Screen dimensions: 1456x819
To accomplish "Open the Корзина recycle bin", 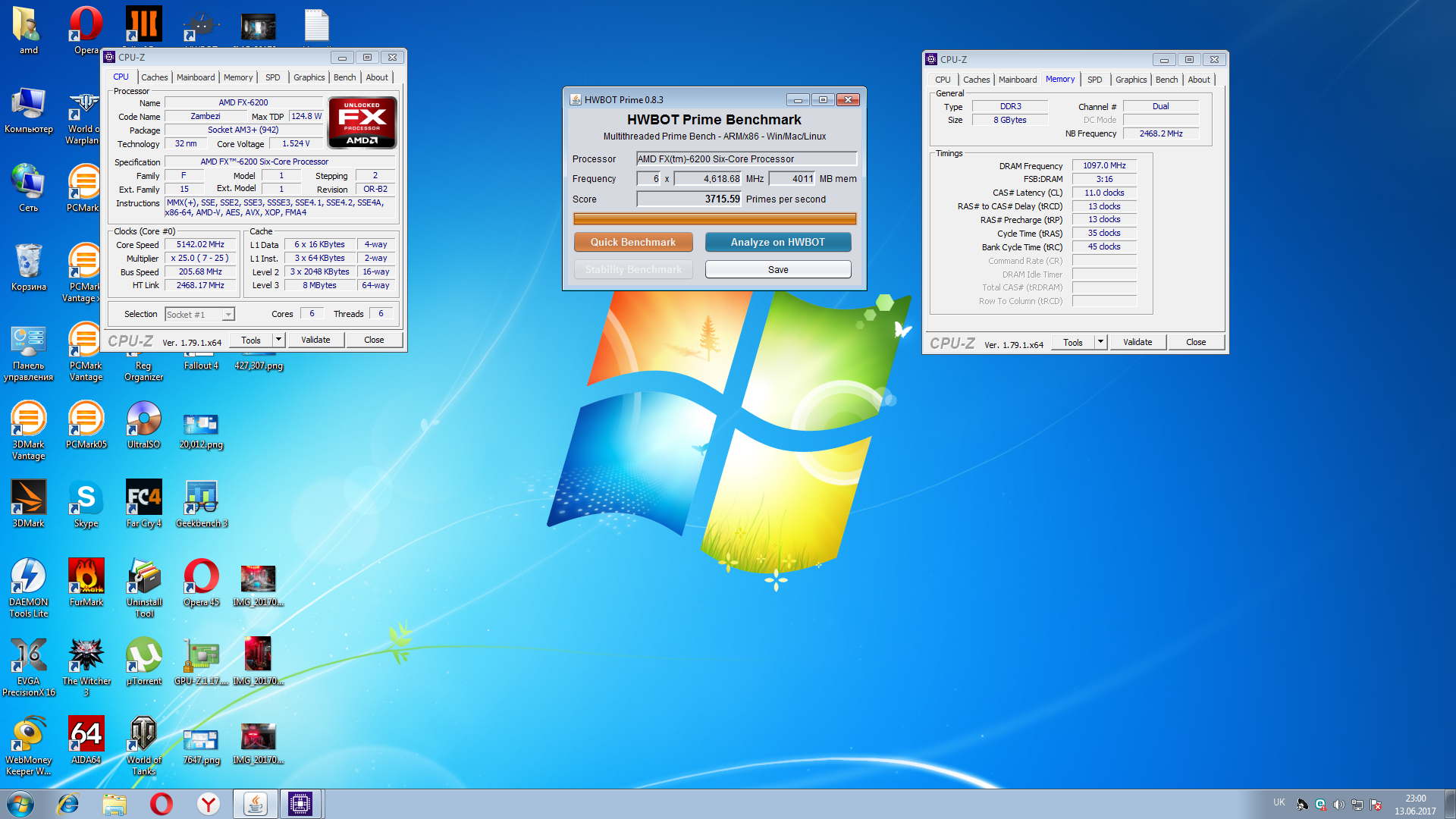I will click(28, 267).
